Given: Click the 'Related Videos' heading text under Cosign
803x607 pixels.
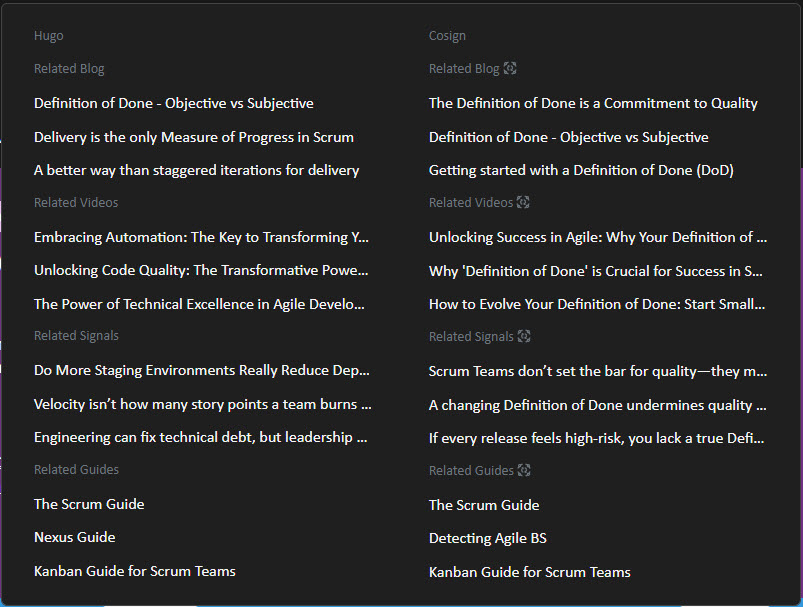Looking at the screenshot, I should (x=471, y=203).
